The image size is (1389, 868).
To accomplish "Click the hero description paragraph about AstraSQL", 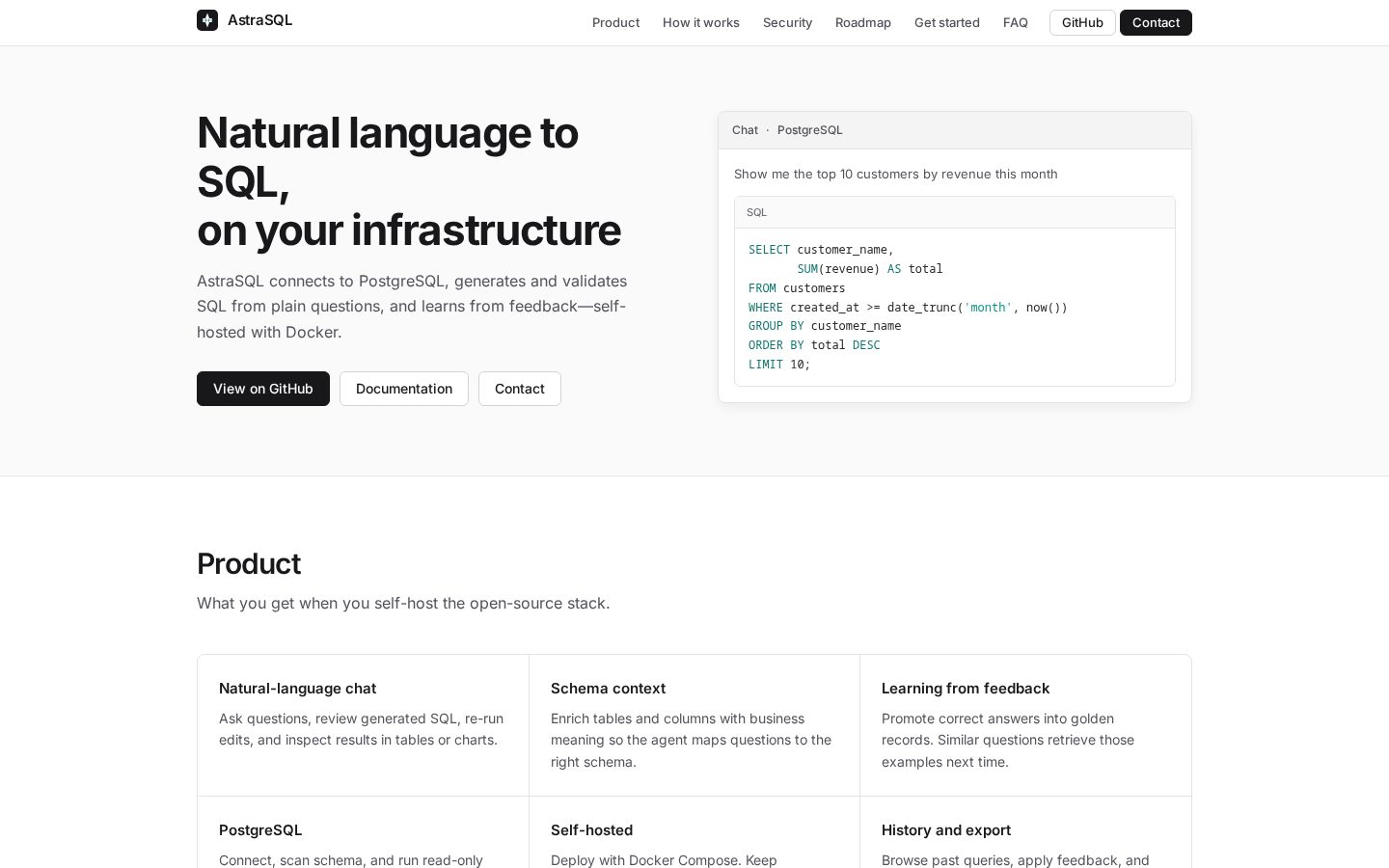I will coord(413,307).
